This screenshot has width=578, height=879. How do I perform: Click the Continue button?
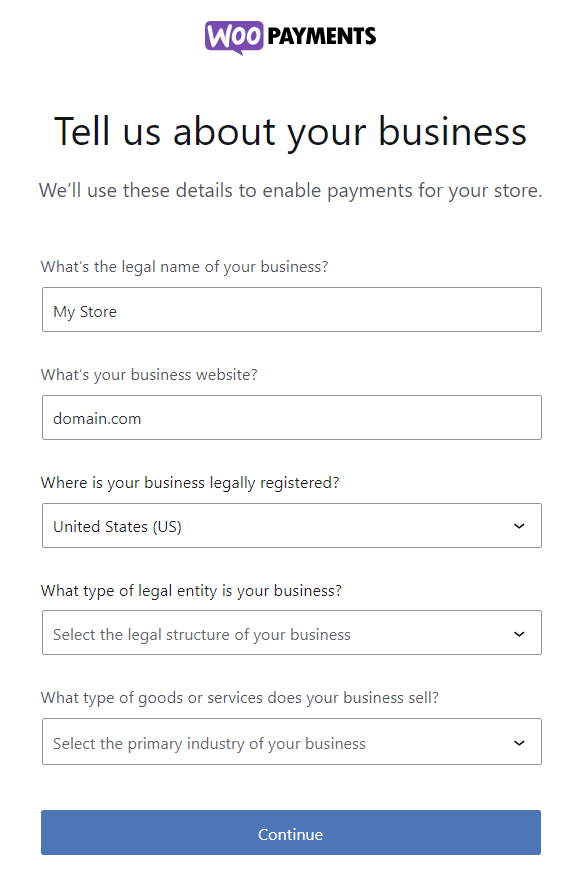coord(290,831)
